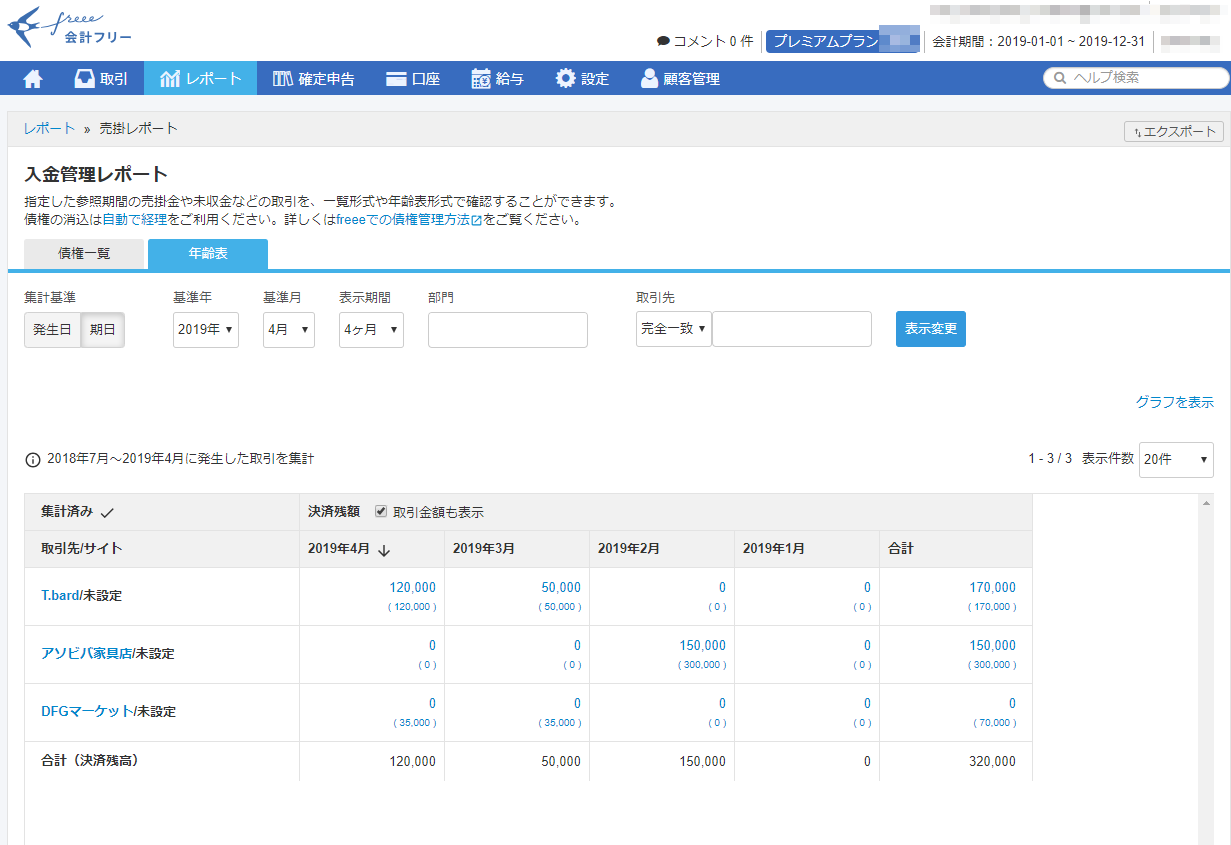
Task: Open the 基準月 4月 dropdown
Action: tap(289, 329)
